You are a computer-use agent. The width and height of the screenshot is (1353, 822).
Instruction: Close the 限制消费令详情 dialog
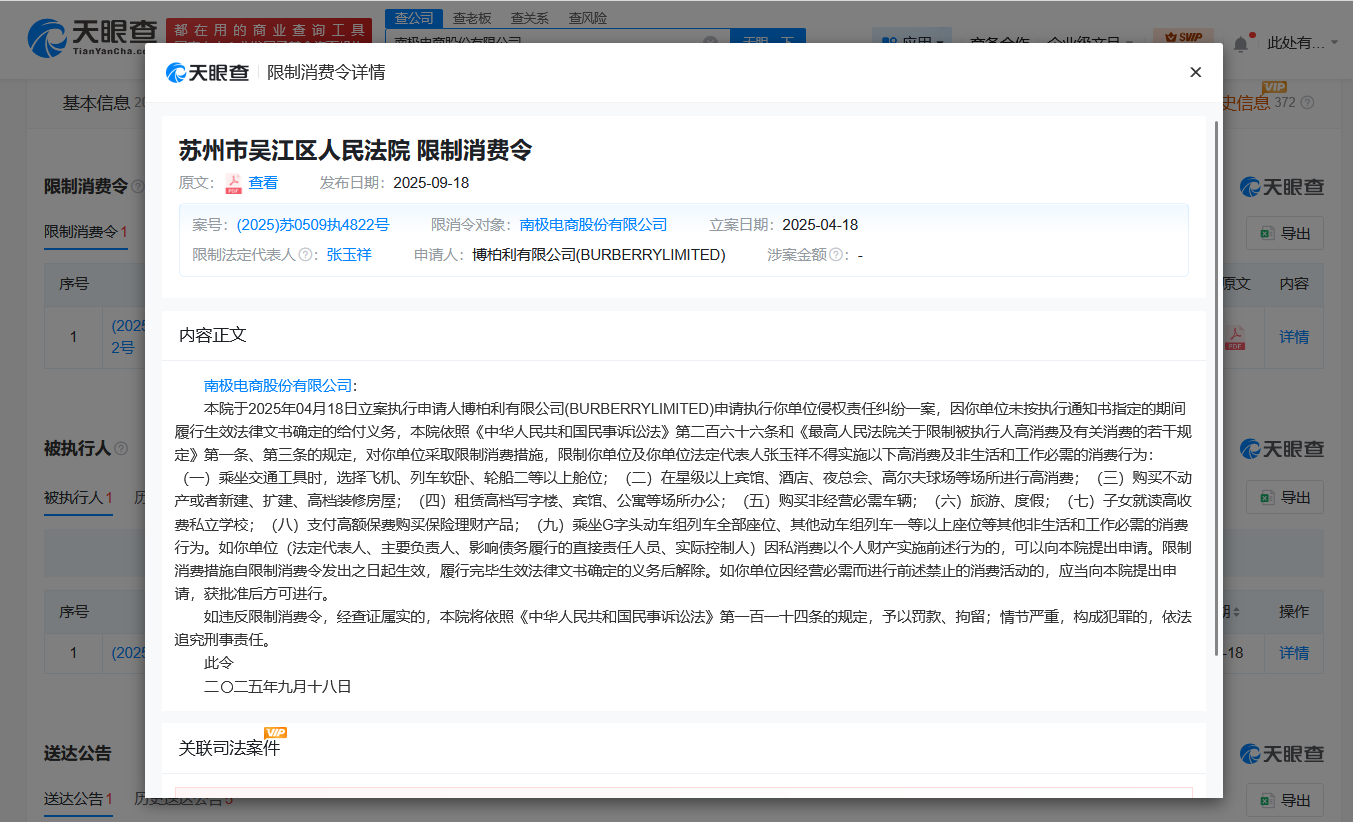tap(1195, 72)
